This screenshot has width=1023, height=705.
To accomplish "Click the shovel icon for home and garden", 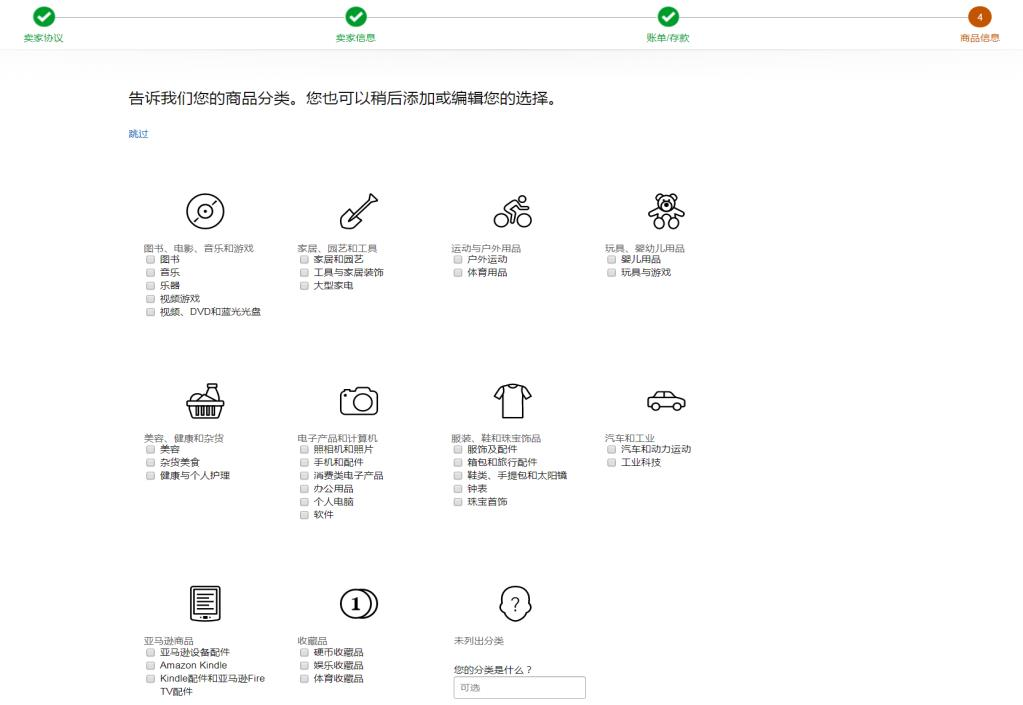I will pyautogui.click(x=359, y=211).
